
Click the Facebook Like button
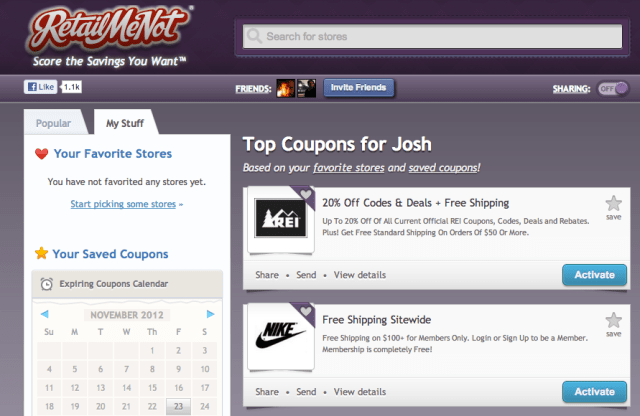[40, 87]
